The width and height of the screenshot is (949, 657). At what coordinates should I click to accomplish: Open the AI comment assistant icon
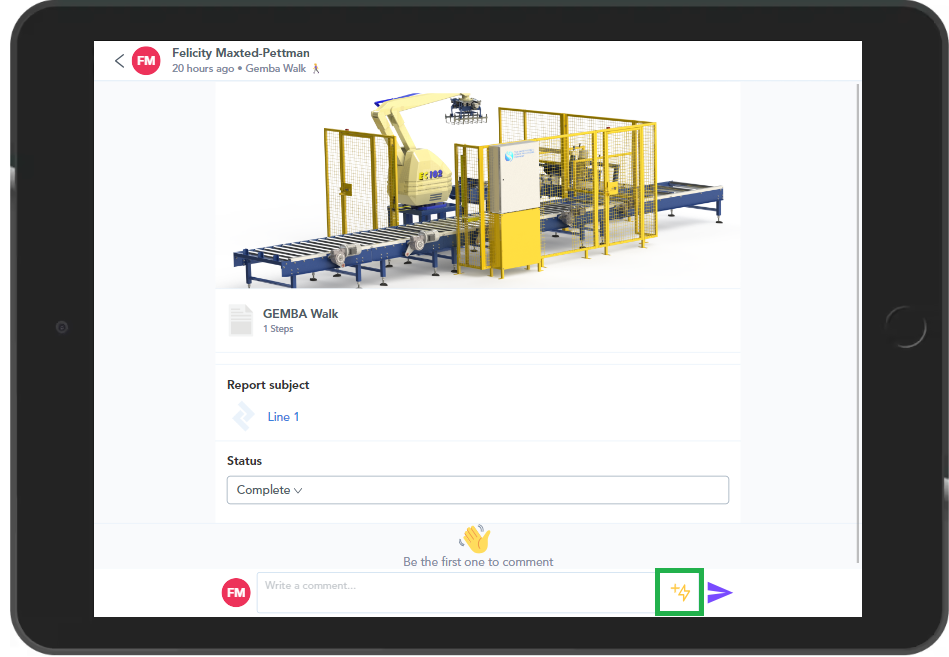coord(679,592)
